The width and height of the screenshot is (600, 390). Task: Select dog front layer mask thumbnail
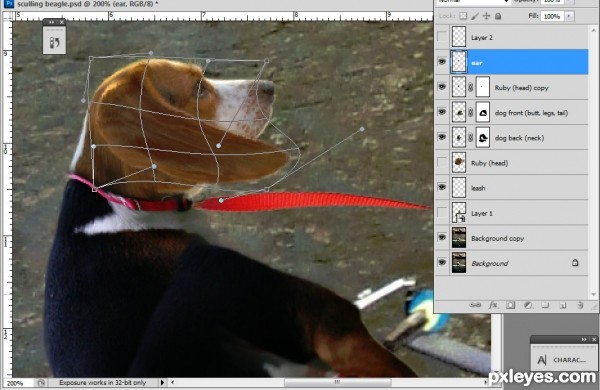(483, 113)
